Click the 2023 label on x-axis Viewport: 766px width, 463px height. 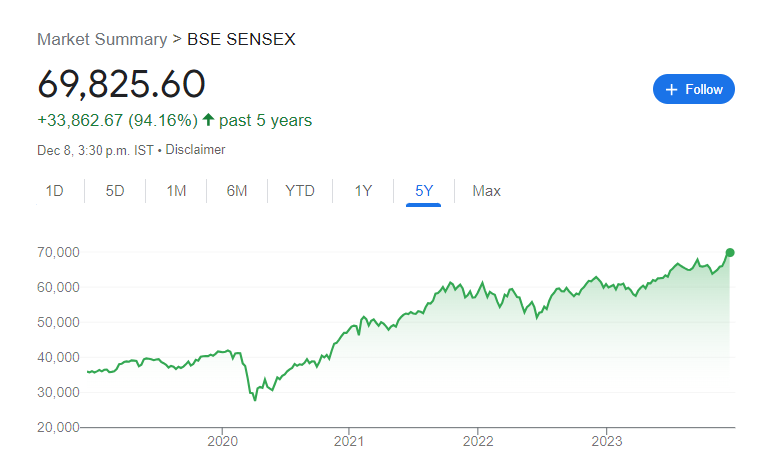(607, 441)
